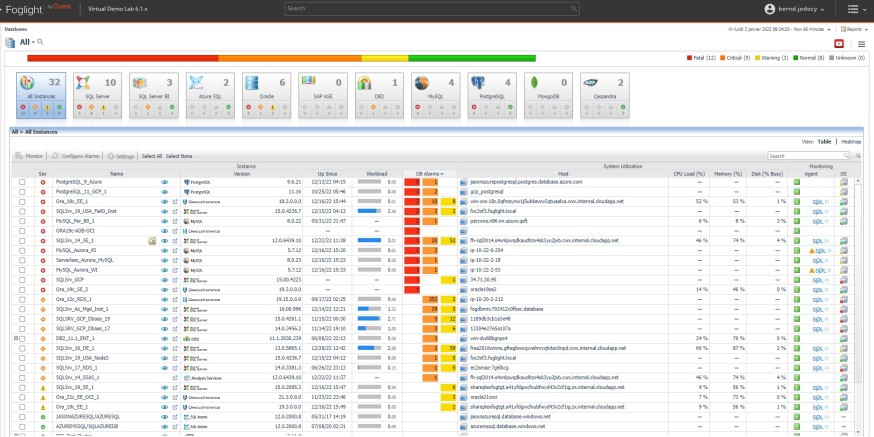Click normal severity icon for JASONAZURESQL/AZURESQL
Image resolution: width=874 pixels, height=437 pixels.
pos(43,417)
